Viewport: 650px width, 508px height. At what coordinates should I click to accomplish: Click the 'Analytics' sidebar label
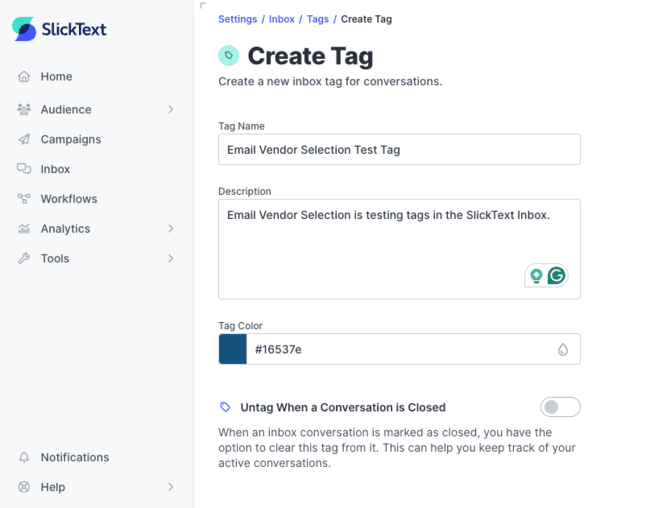[x=65, y=228]
